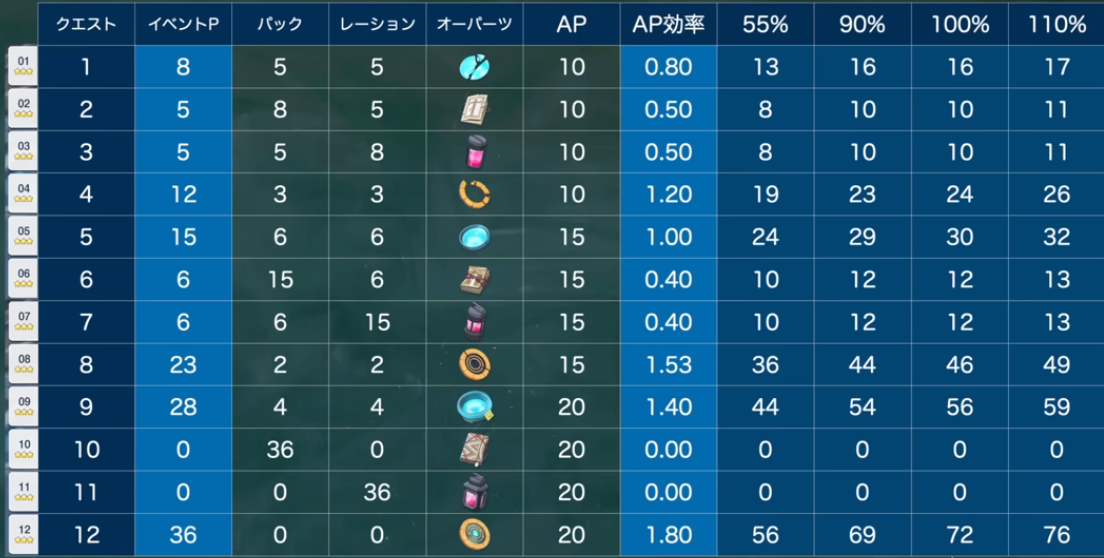Select the 12 three-star quest badge
Viewport: 1104px width, 558px height.
click(x=23, y=535)
